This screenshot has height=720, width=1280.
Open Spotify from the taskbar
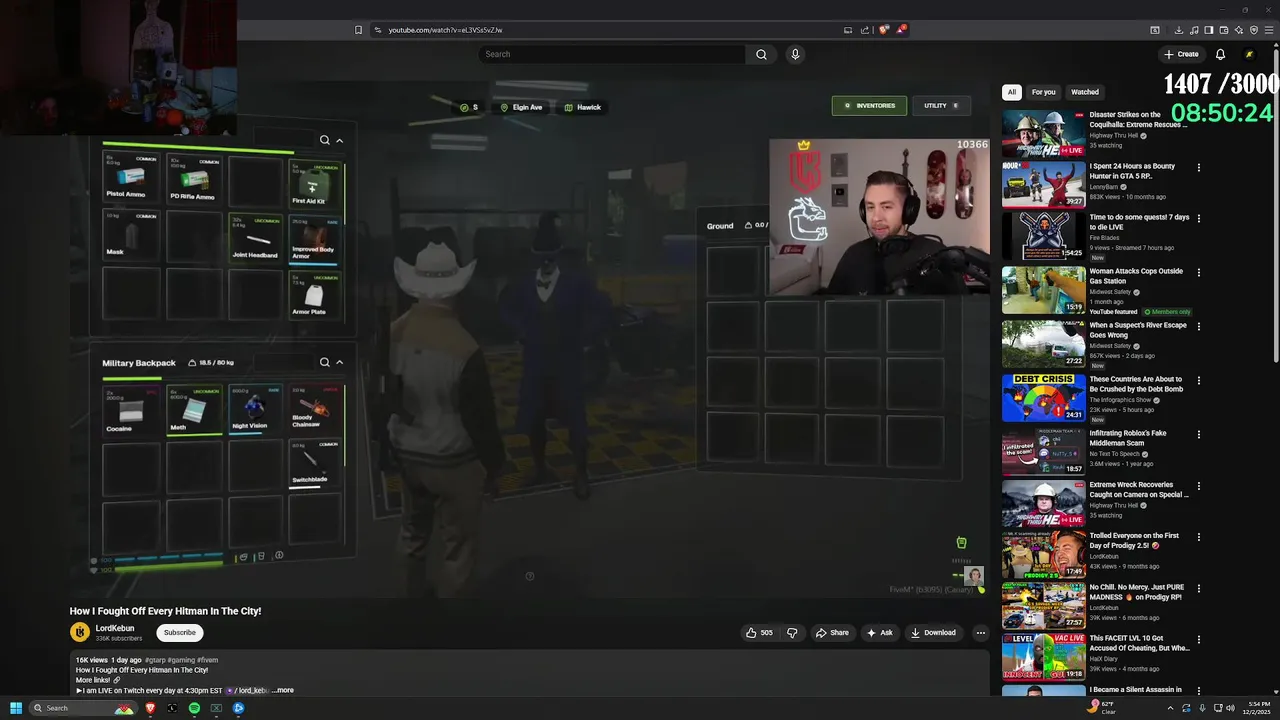pyautogui.click(x=194, y=708)
